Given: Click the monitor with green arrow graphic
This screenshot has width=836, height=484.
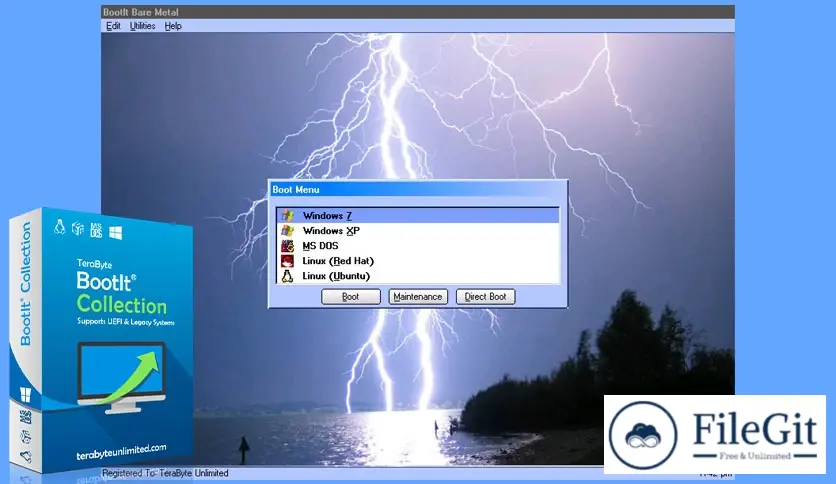Looking at the screenshot, I should pyautogui.click(x=122, y=378).
